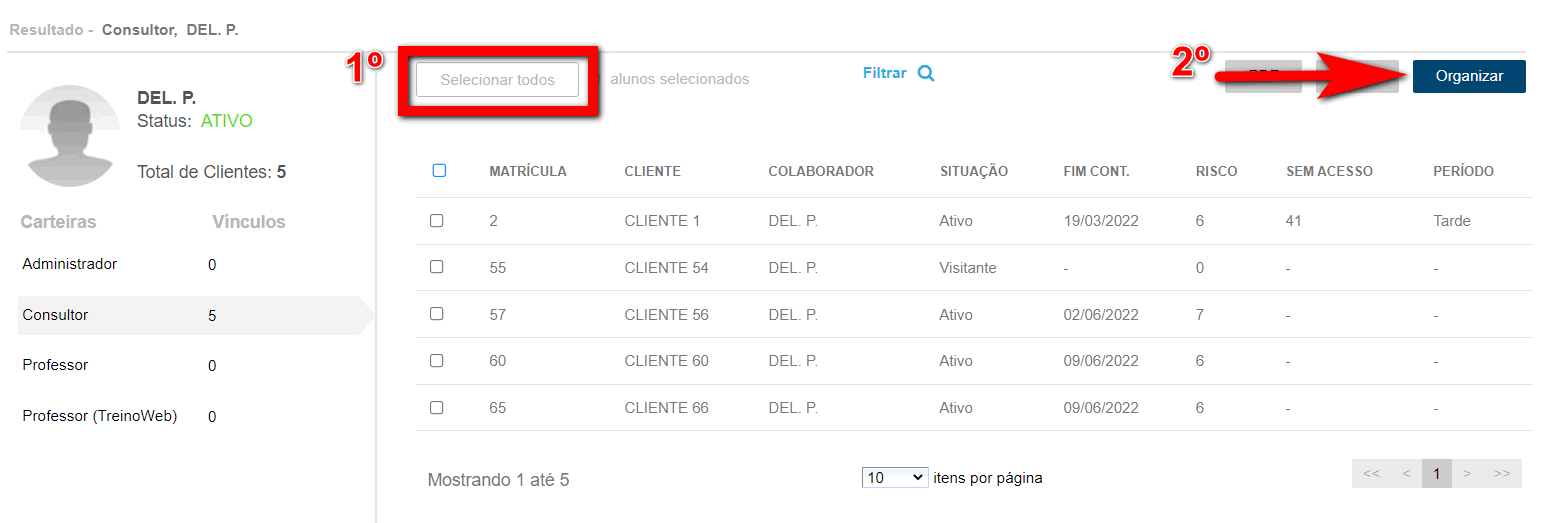Click the user profile avatar picture
Screen dimensions: 1541x523
coord(70,136)
